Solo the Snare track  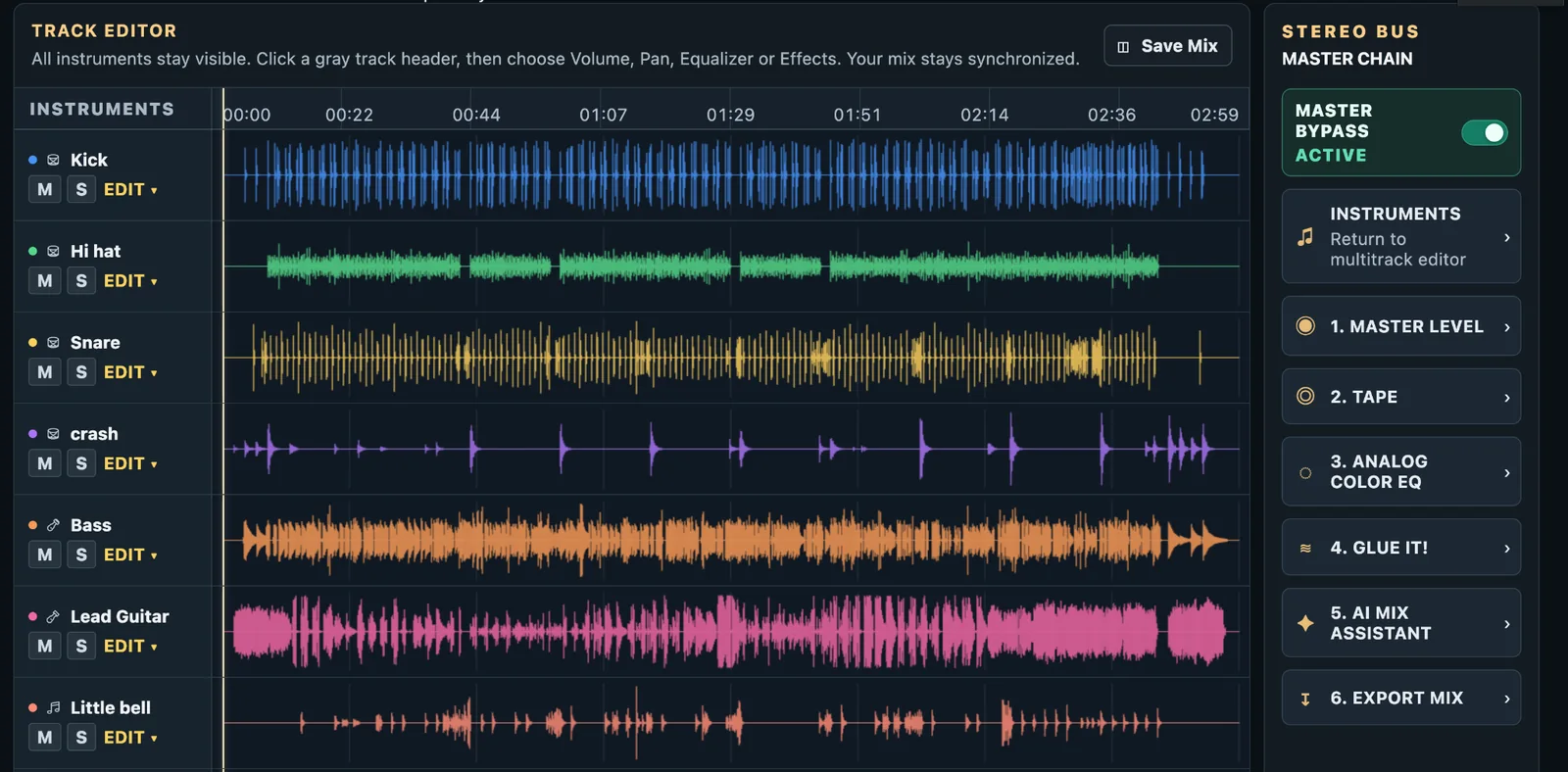tap(81, 371)
